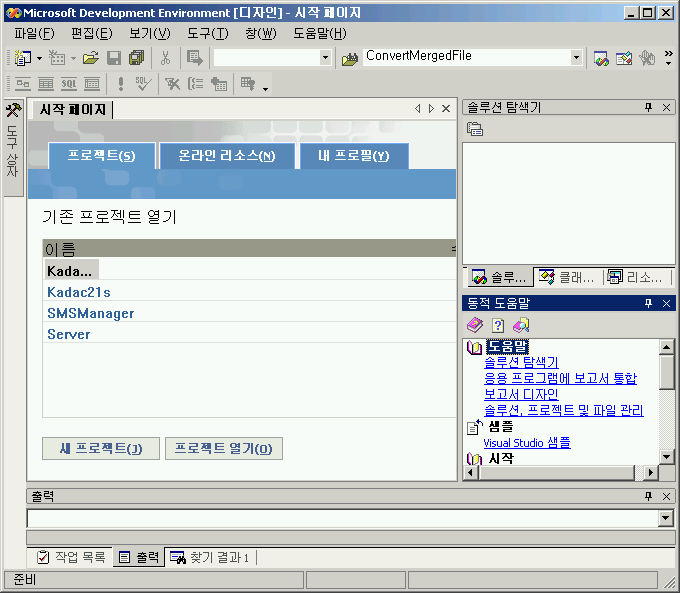Click the Save floppy disk icon
The image size is (680, 593).
click(x=114, y=58)
